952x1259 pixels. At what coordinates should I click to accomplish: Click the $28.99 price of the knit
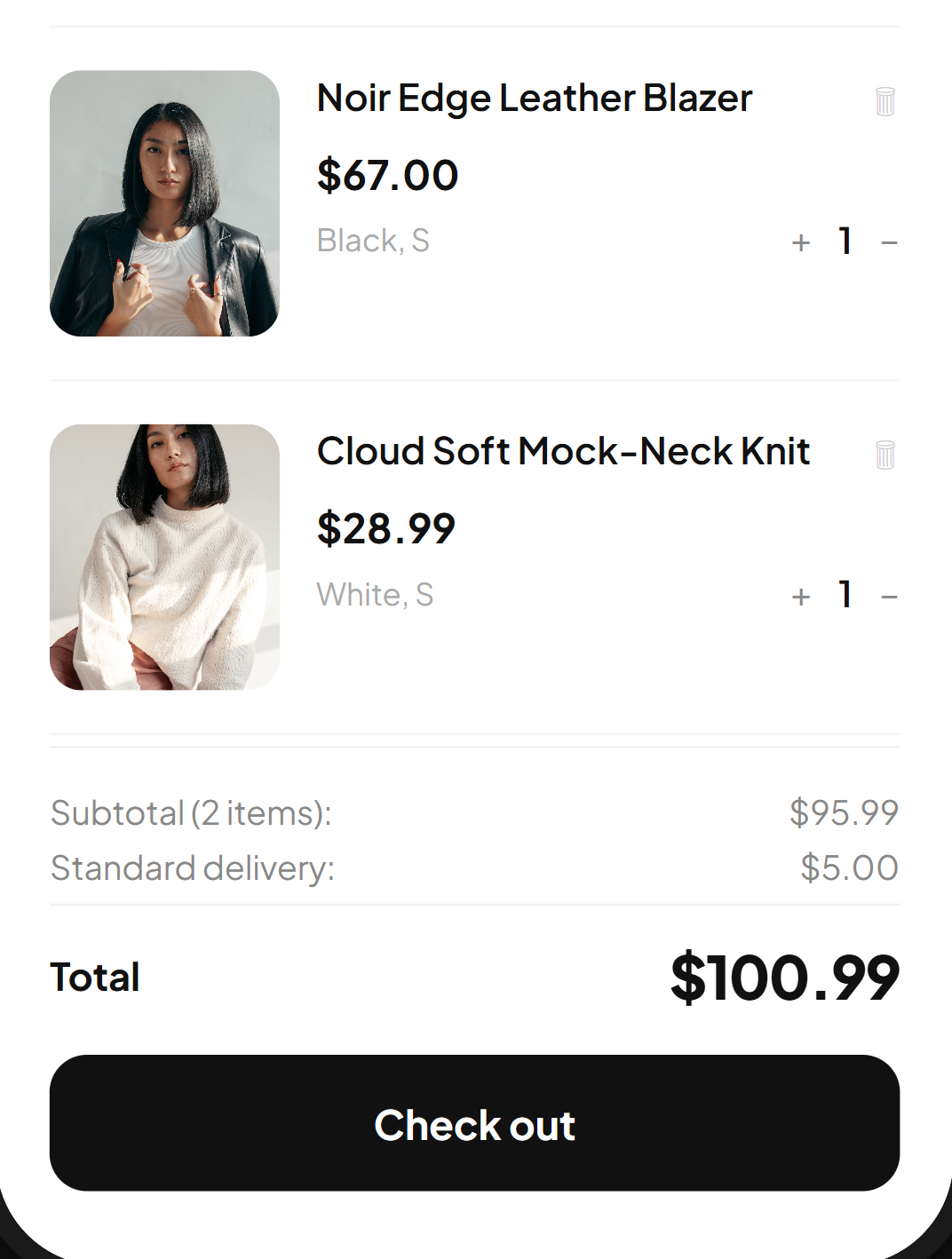(386, 528)
